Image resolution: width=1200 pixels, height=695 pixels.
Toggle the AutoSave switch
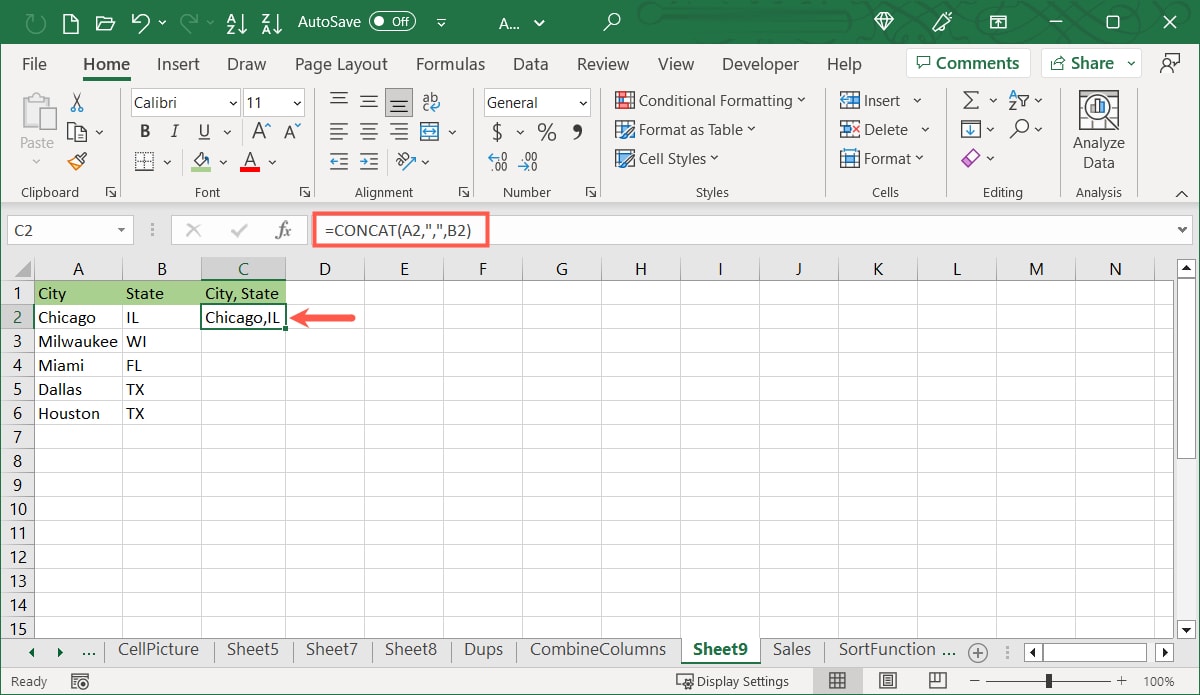pos(393,21)
